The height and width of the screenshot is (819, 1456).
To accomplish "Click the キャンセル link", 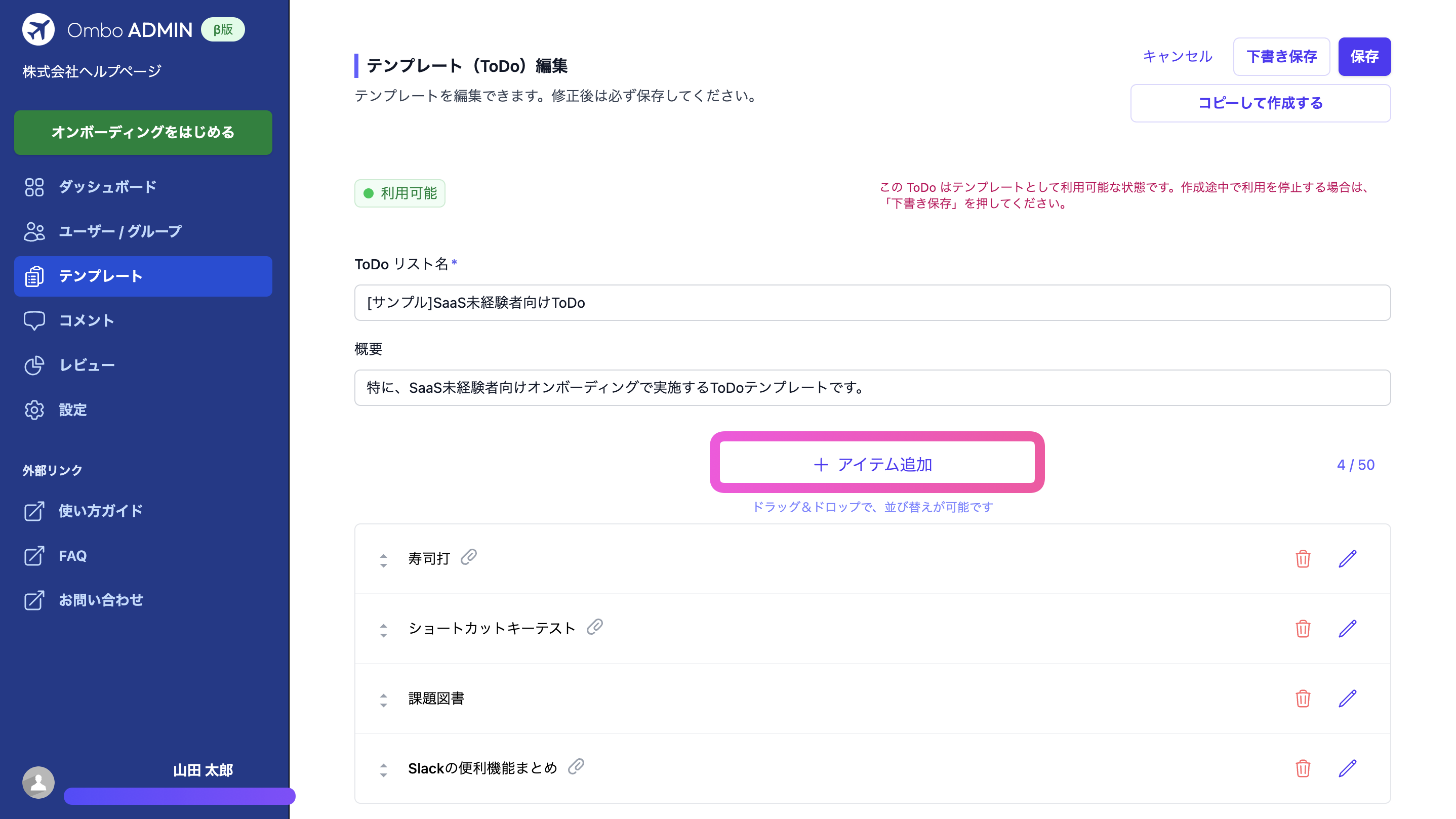I will click(1178, 57).
